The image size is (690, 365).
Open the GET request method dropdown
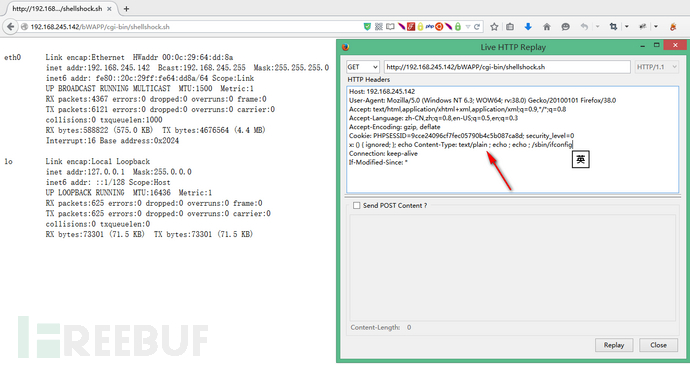(363, 67)
